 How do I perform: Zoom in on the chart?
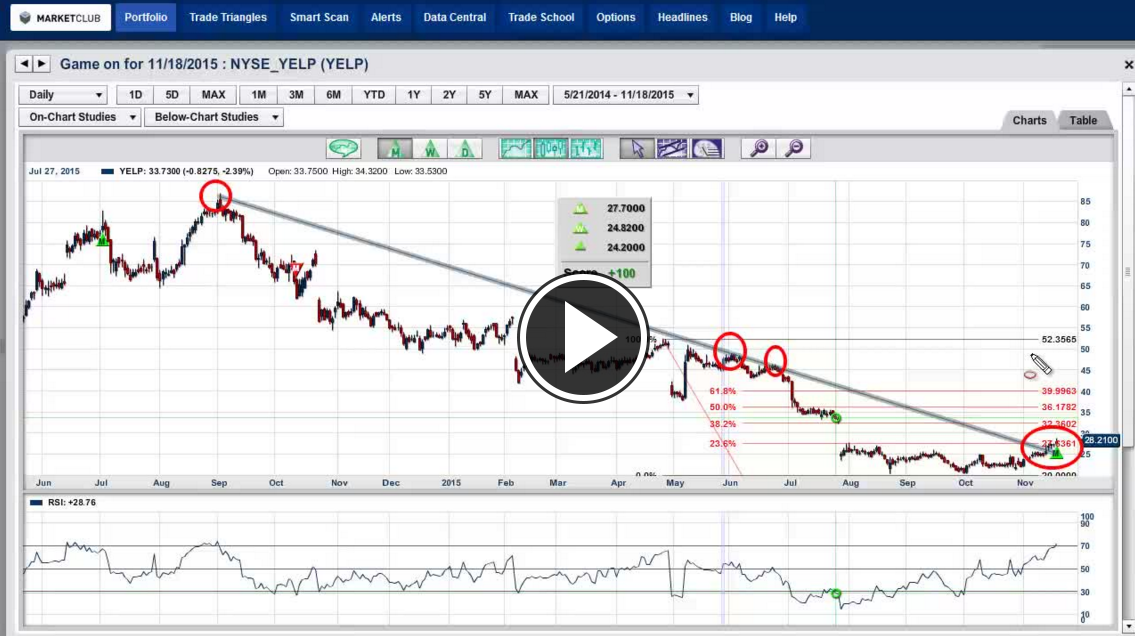coord(759,148)
